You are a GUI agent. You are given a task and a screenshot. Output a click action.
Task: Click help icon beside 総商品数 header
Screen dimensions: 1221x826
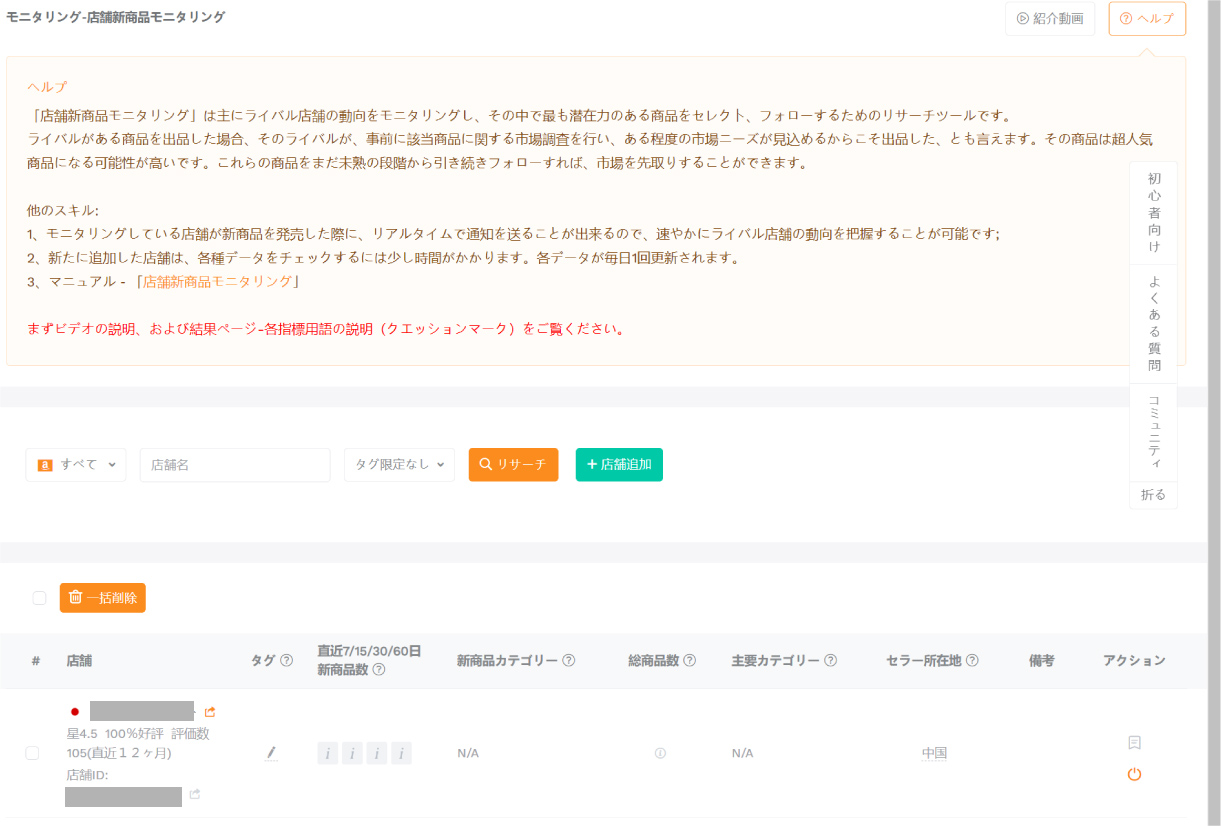tap(690, 660)
